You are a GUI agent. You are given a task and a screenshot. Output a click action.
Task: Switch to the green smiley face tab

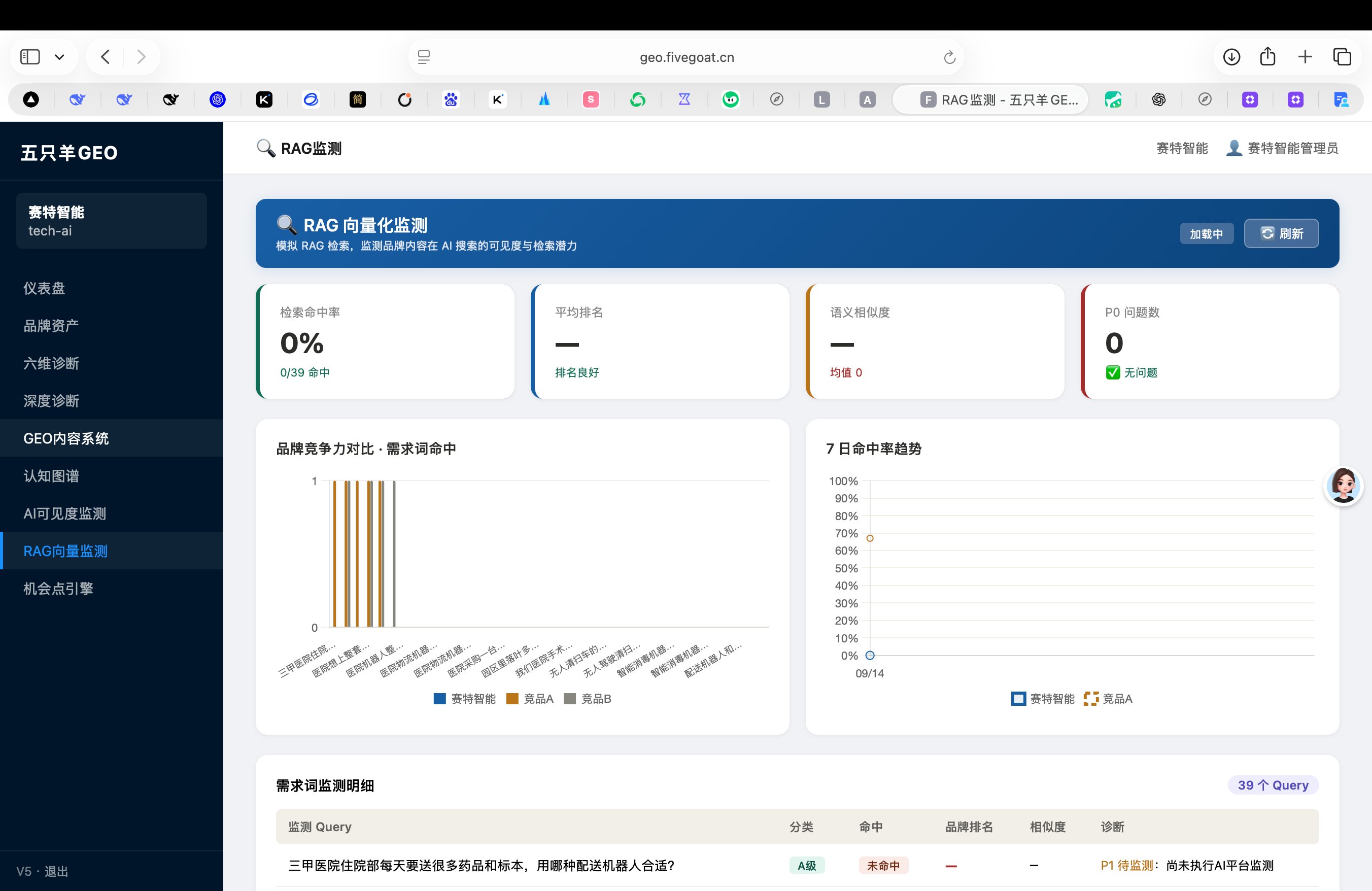(730, 99)
